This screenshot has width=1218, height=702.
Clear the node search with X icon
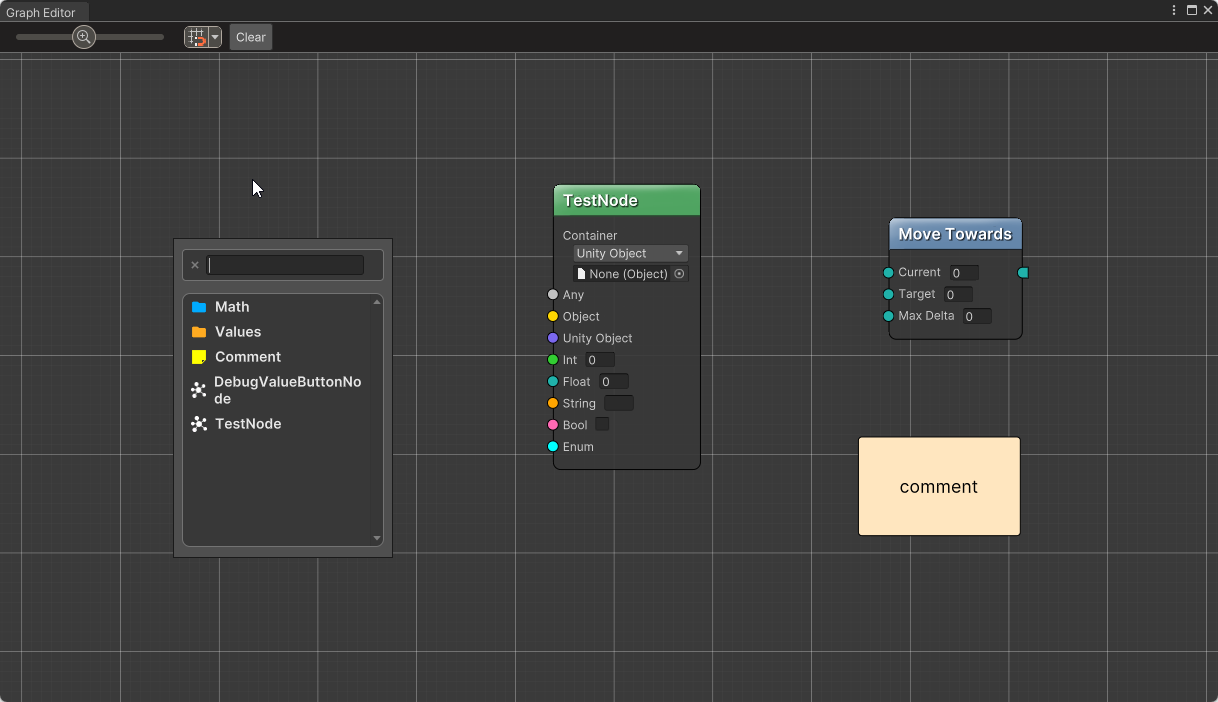tap(195, 265)
